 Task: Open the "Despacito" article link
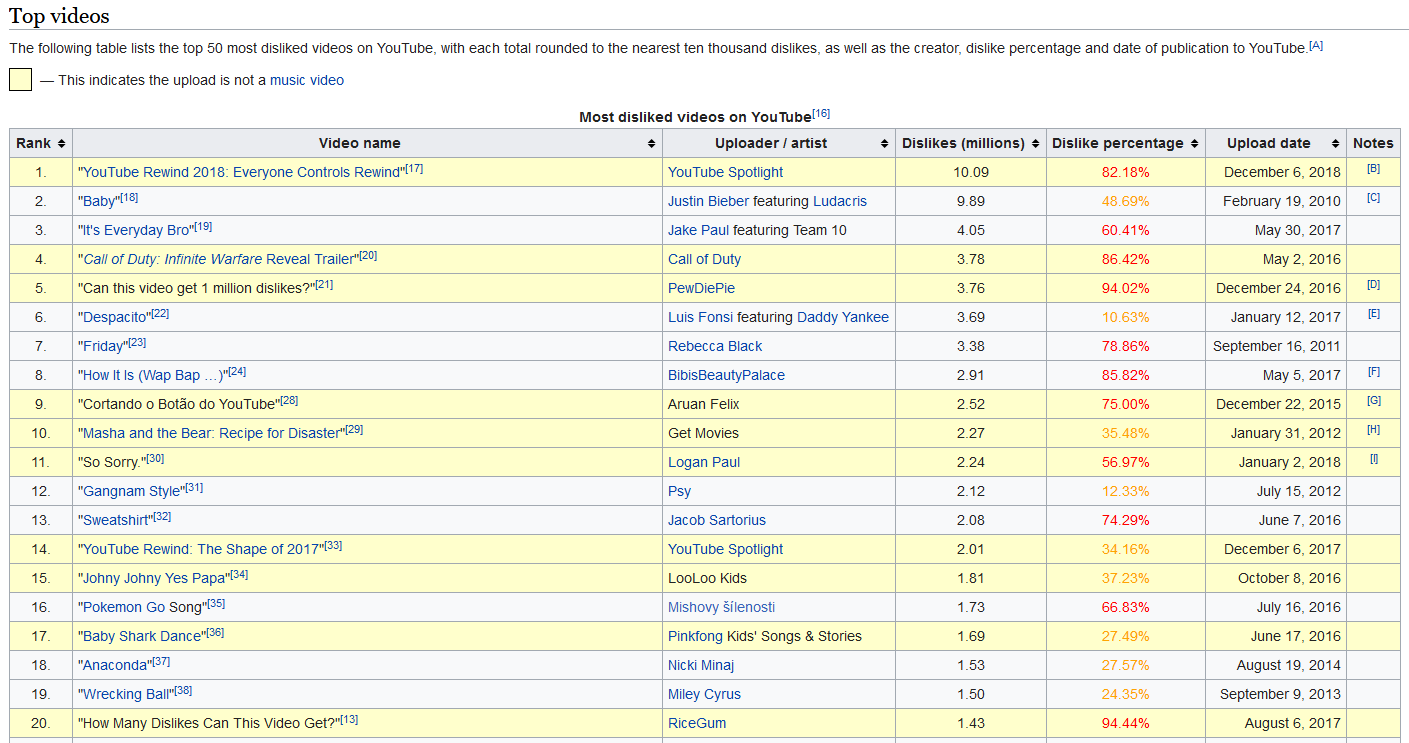(115, 317)
